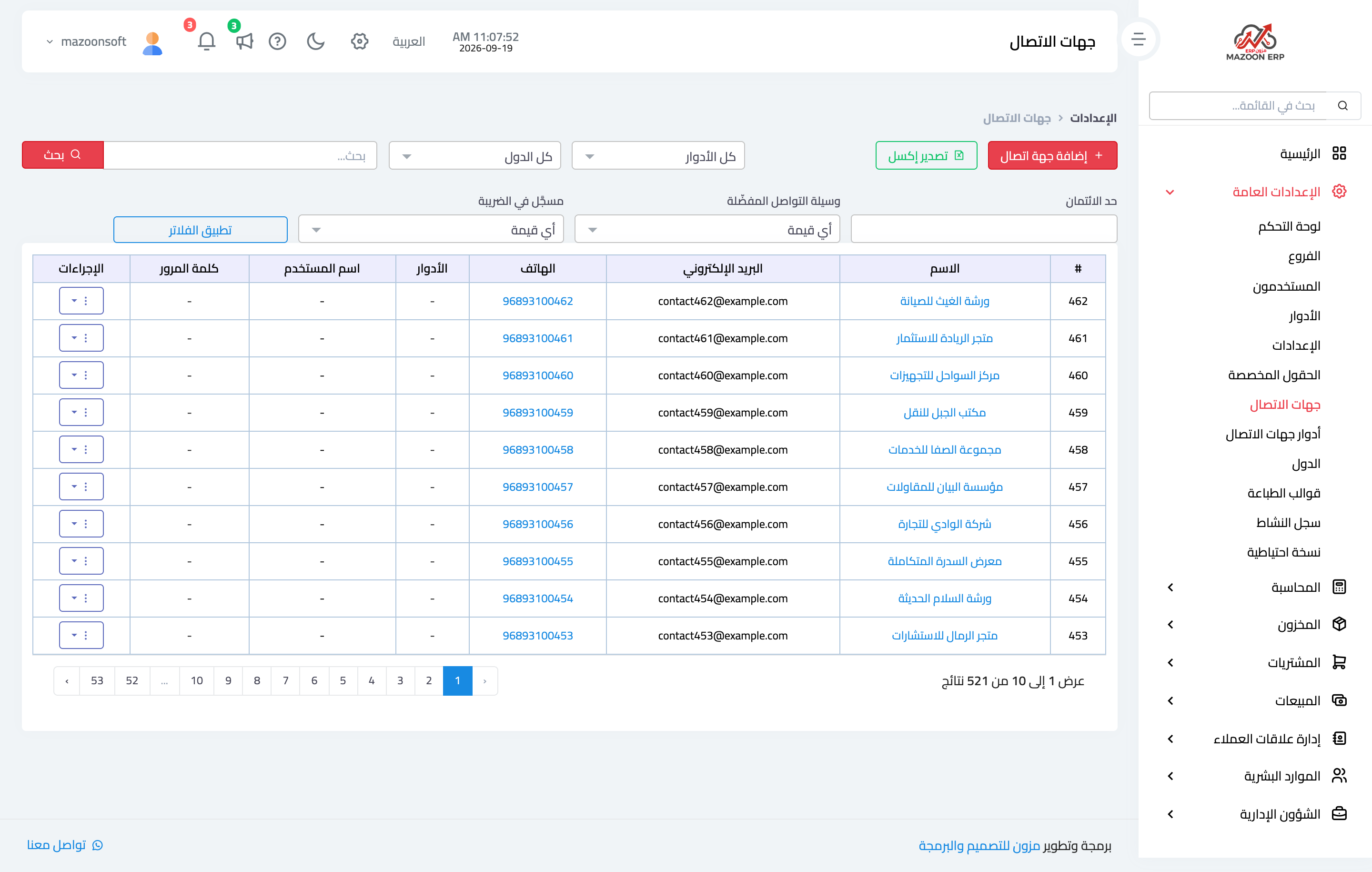The height and width of the screenshot is (872, 1372).
Task: Open actions menu for row 456
Action: (x=81, y=524)
